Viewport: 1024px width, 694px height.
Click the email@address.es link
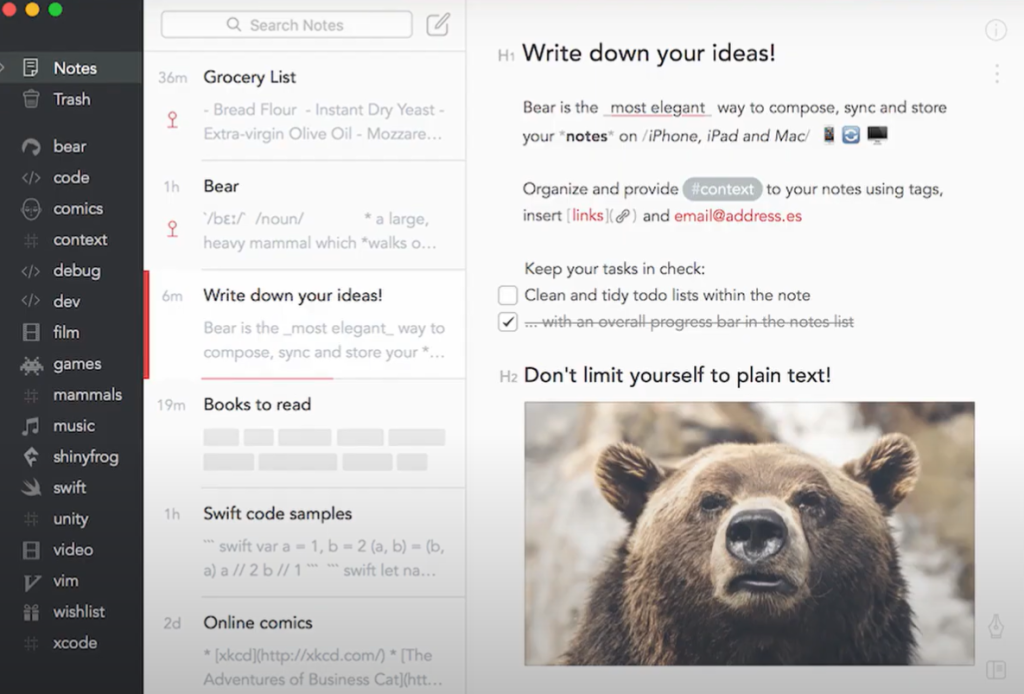(737, 216)
